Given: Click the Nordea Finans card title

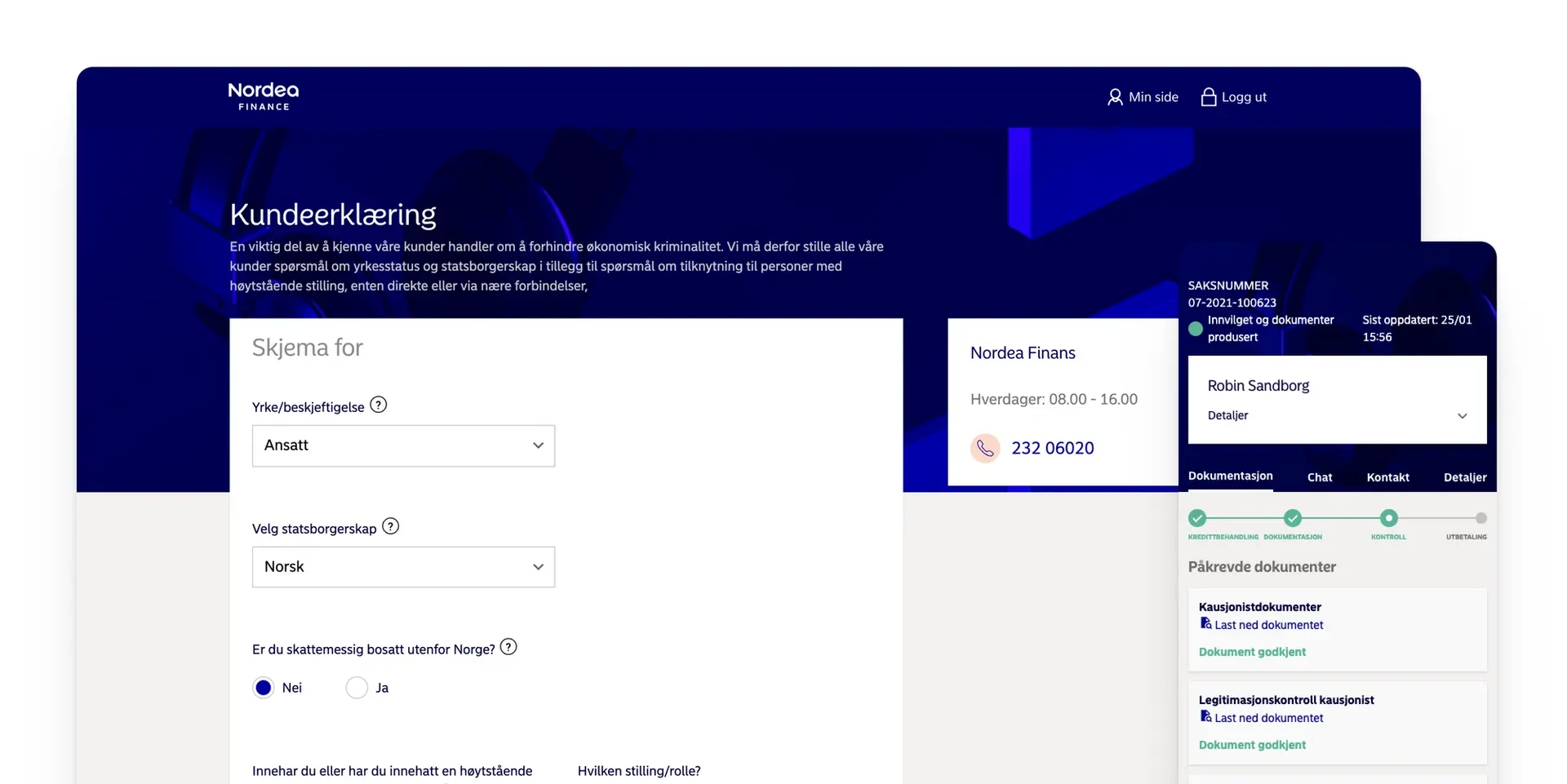Looking at the screenshot, I should (x=1023, y=353).
